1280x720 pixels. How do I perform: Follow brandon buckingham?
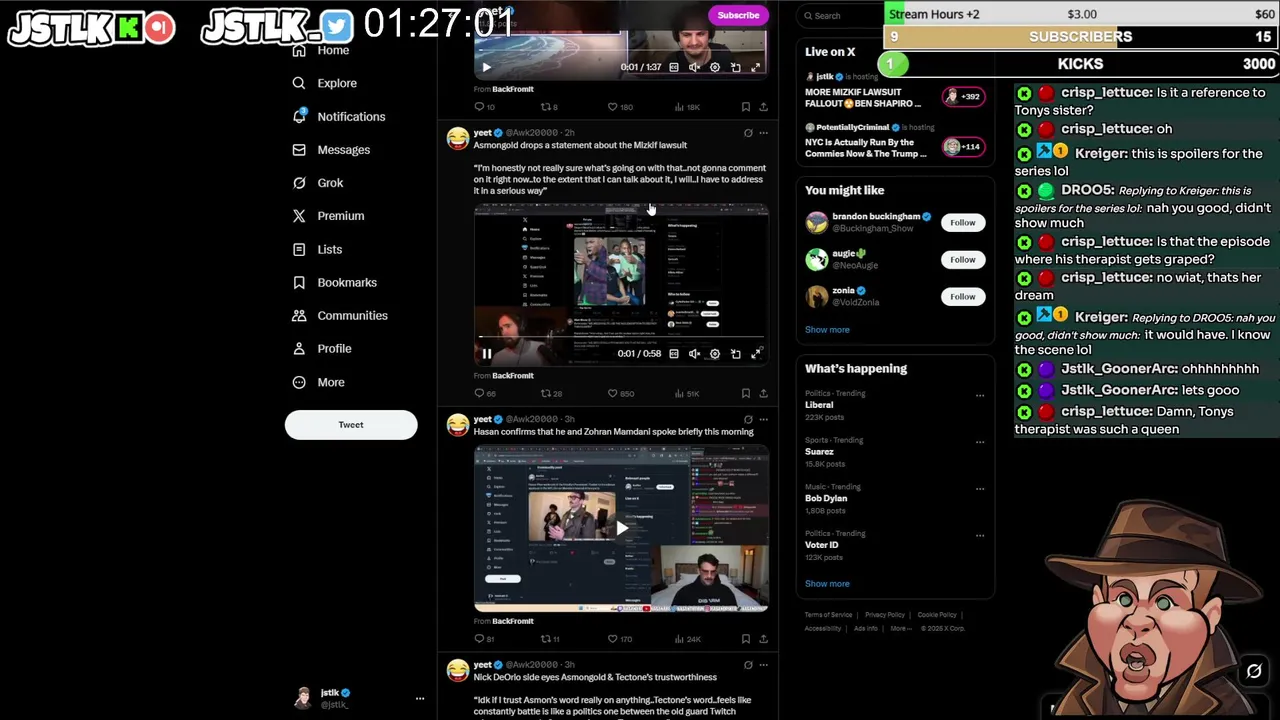(x=962, y=222)
